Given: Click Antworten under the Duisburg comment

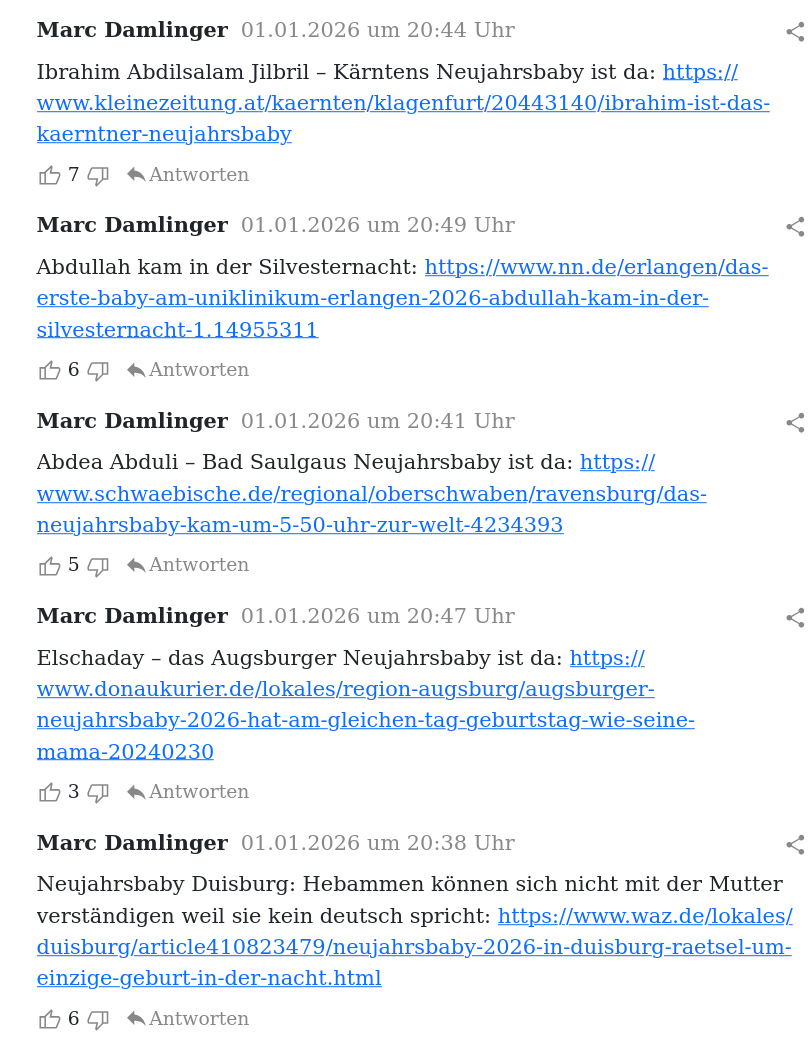Looking at the screenshot, I should [187, 1019].
